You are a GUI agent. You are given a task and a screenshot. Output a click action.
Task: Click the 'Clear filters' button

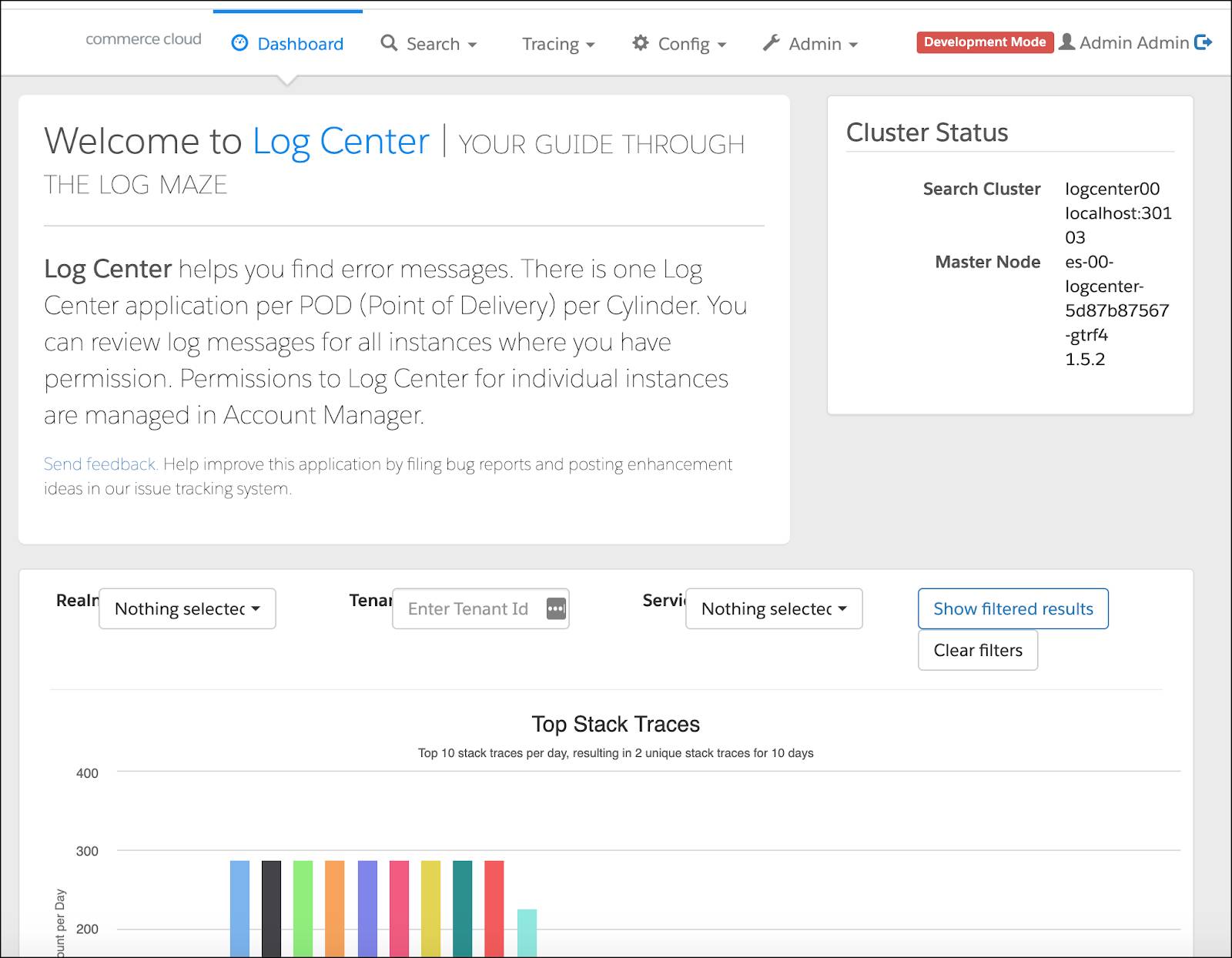coord(978,651)
